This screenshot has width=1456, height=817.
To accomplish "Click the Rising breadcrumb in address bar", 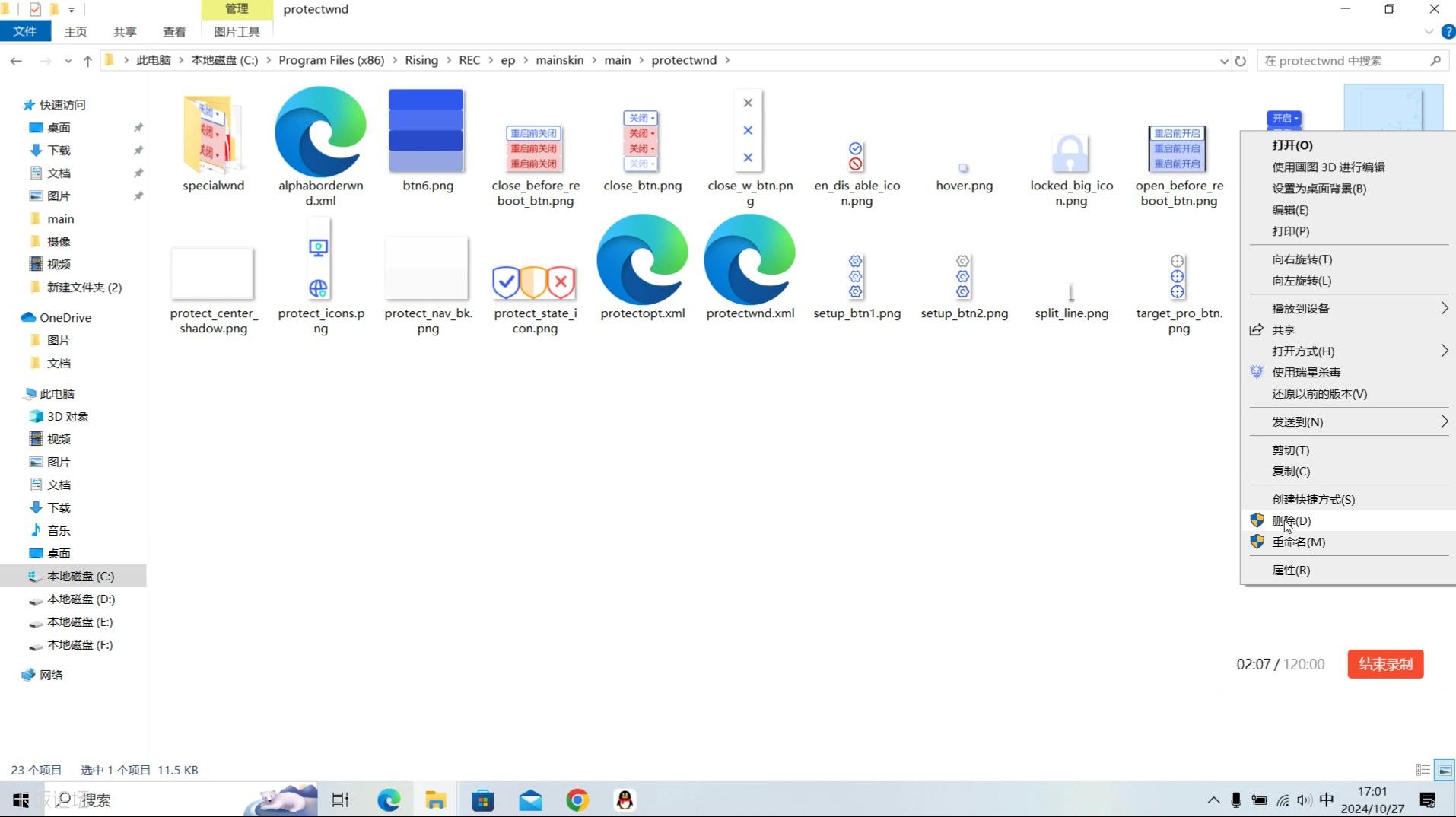I will click(x=421, y=60).
